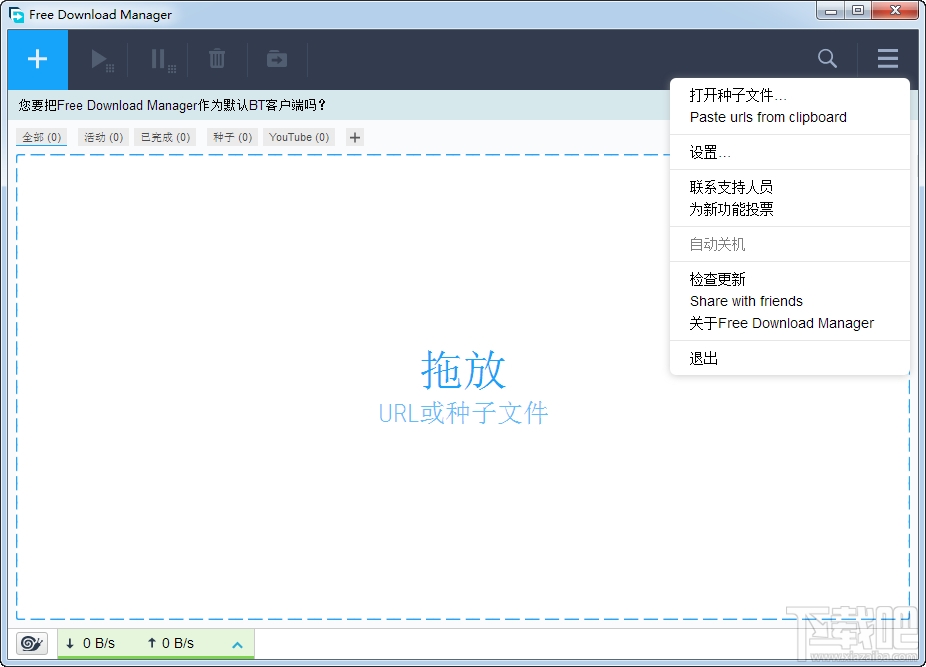Select the Resume download play icon
926x667 pixels.
point(100,59)
